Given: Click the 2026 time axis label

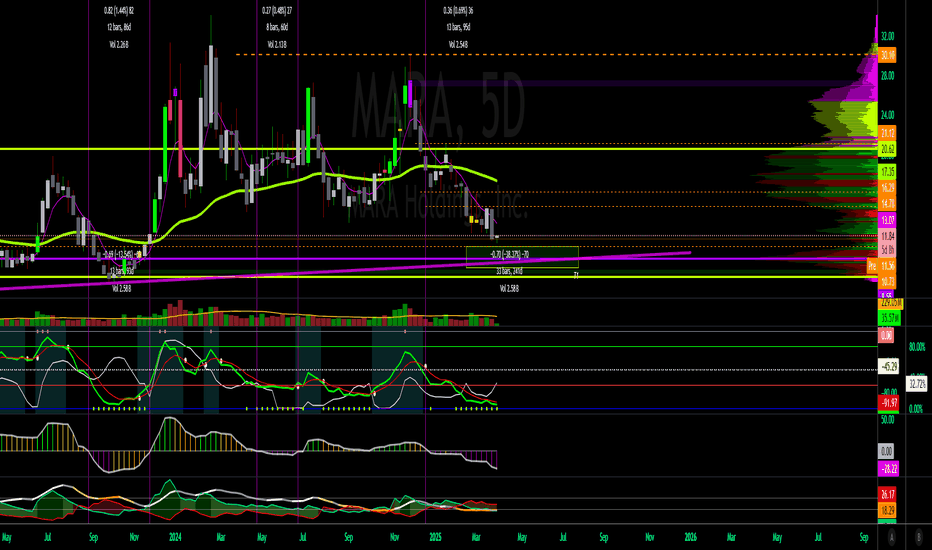Looking at the screenshot, I should point(690,537).
